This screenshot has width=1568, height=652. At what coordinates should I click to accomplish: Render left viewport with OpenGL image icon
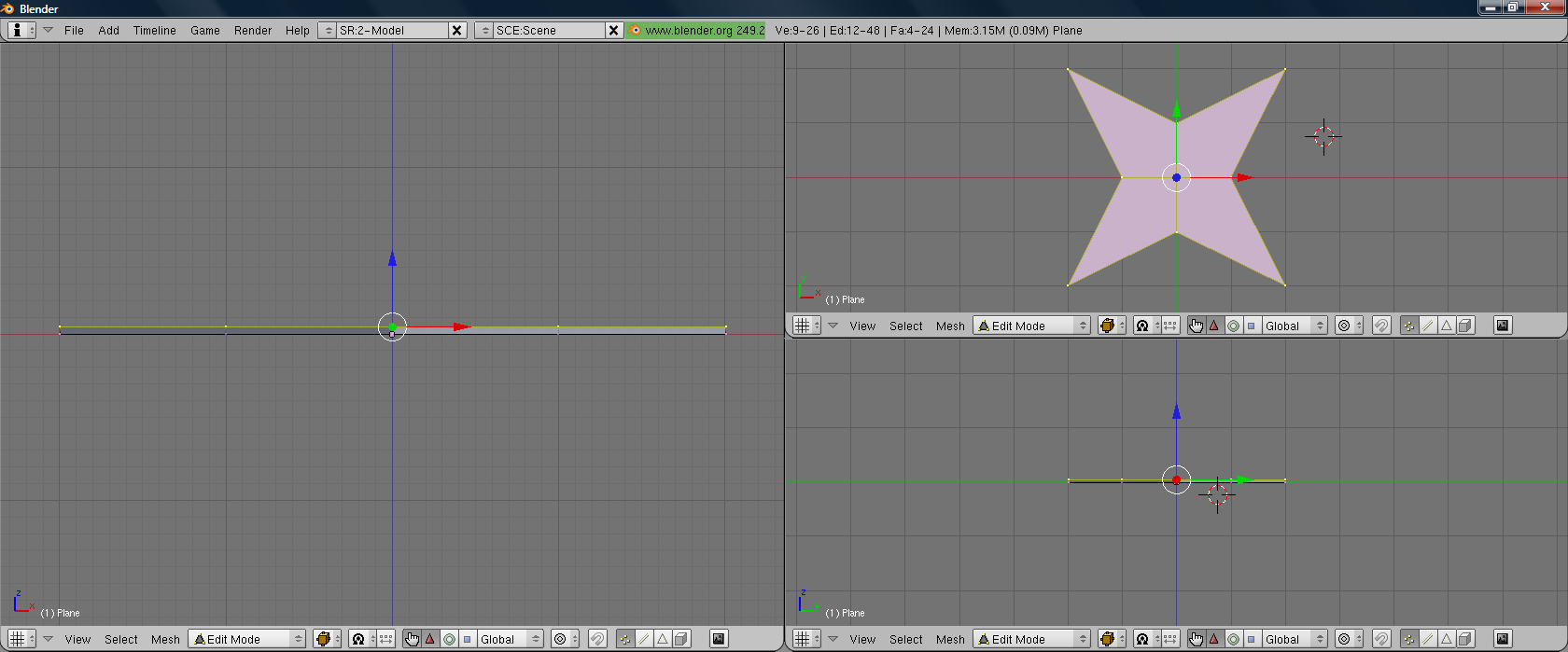tap(719, 639)
